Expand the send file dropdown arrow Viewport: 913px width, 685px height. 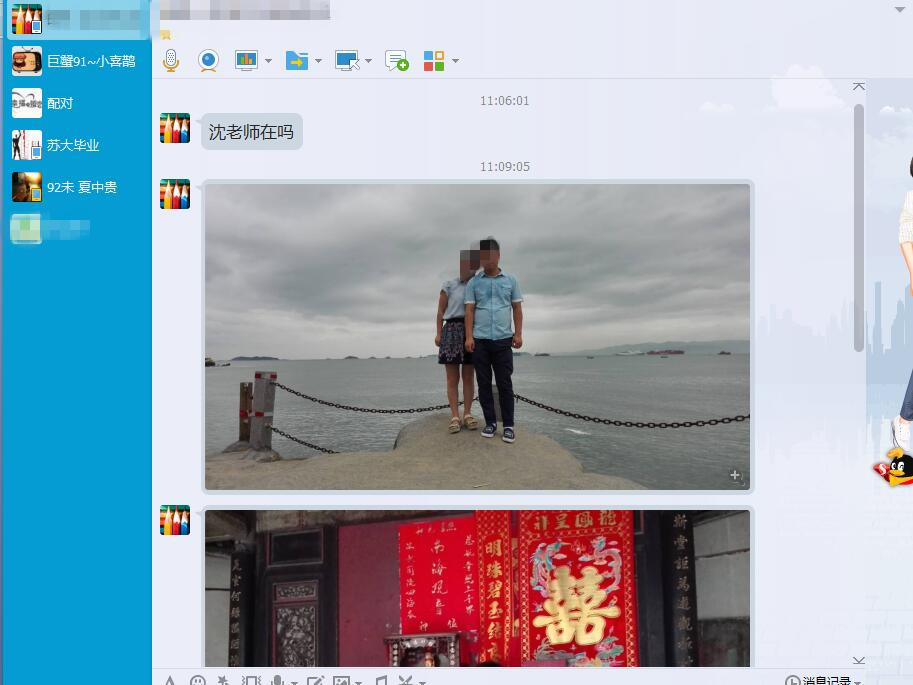(x=319, y=61)
